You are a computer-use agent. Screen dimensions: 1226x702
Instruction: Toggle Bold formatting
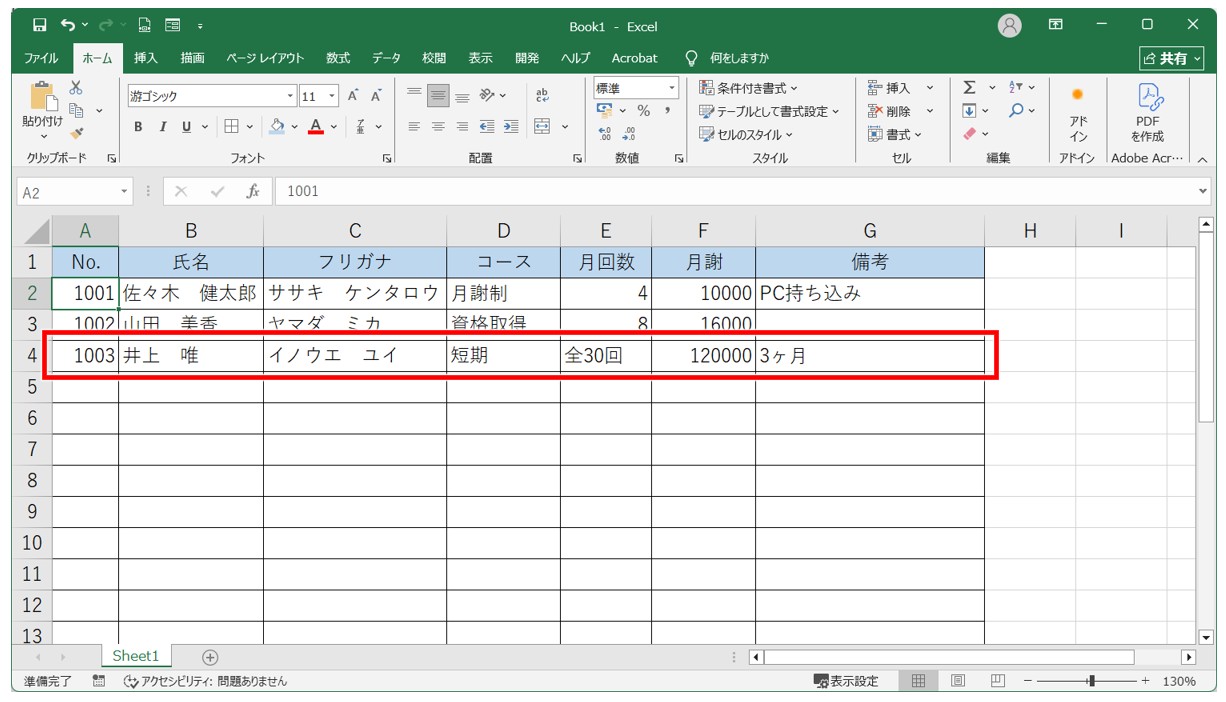pos(138,127)
